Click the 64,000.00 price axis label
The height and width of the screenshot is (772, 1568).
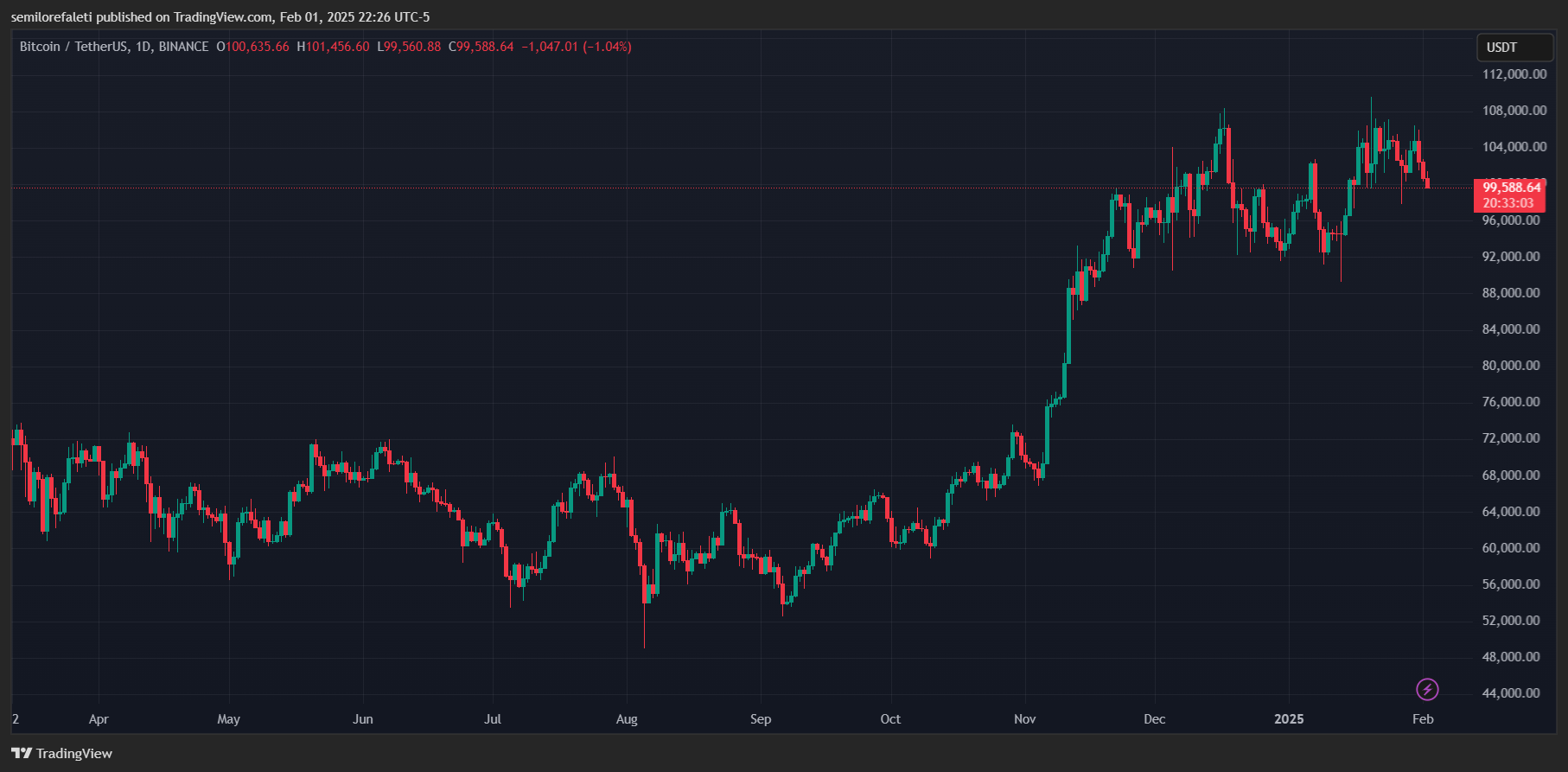point(1511,512)
